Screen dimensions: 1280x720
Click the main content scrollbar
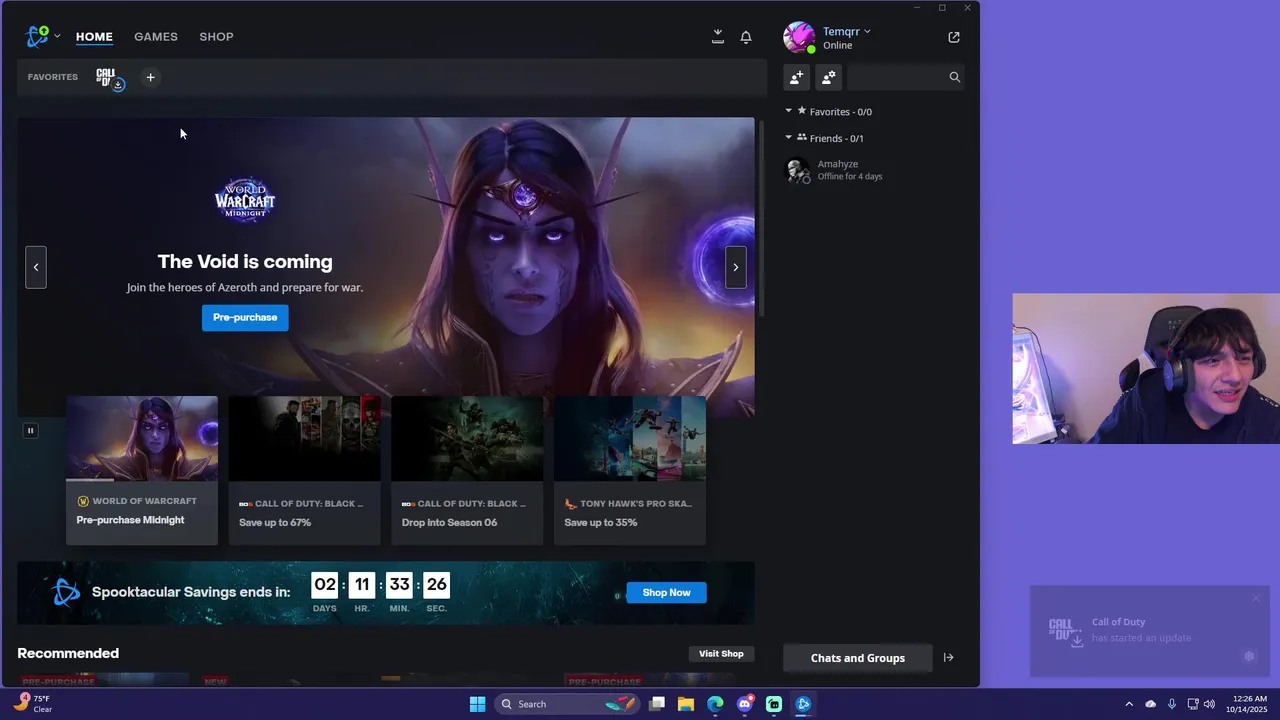[x=762, y=218]
